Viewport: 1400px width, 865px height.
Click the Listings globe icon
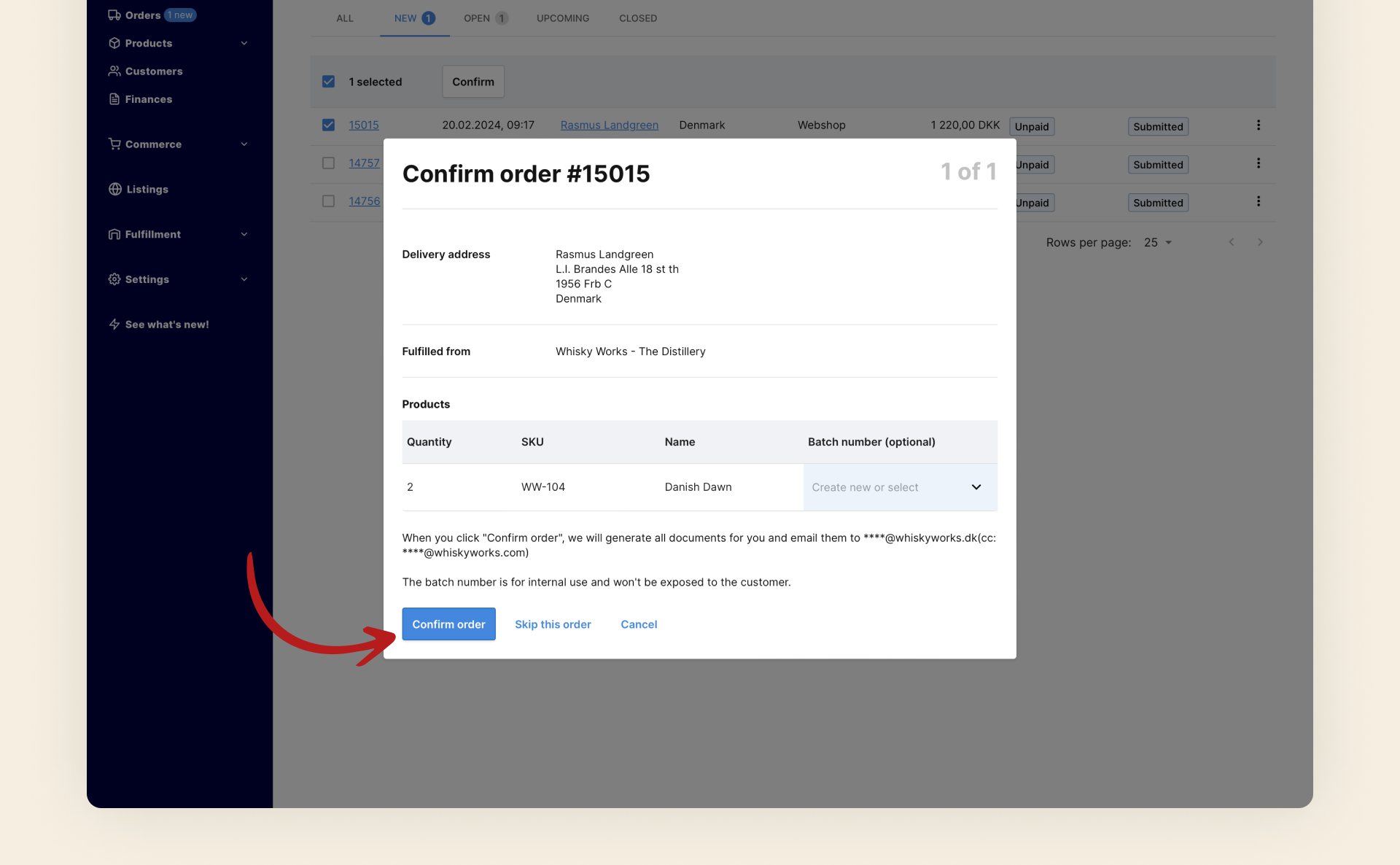click(114, 189)
